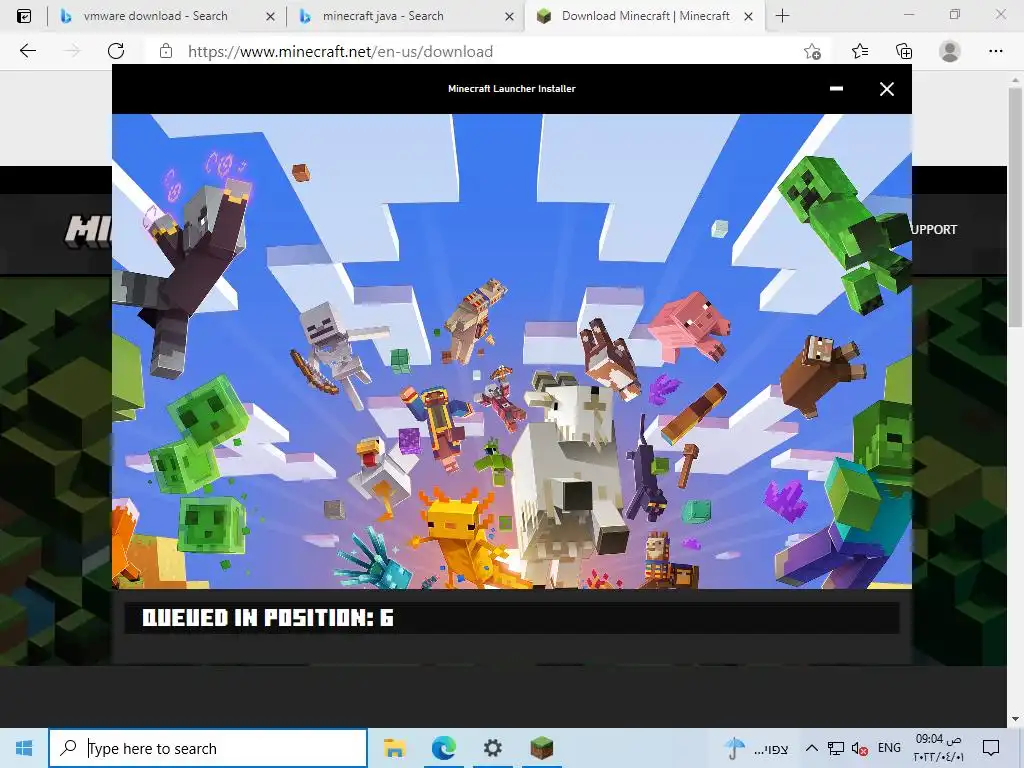
Task: Switch the ENG input language indicator
Action: click(889, 748)
